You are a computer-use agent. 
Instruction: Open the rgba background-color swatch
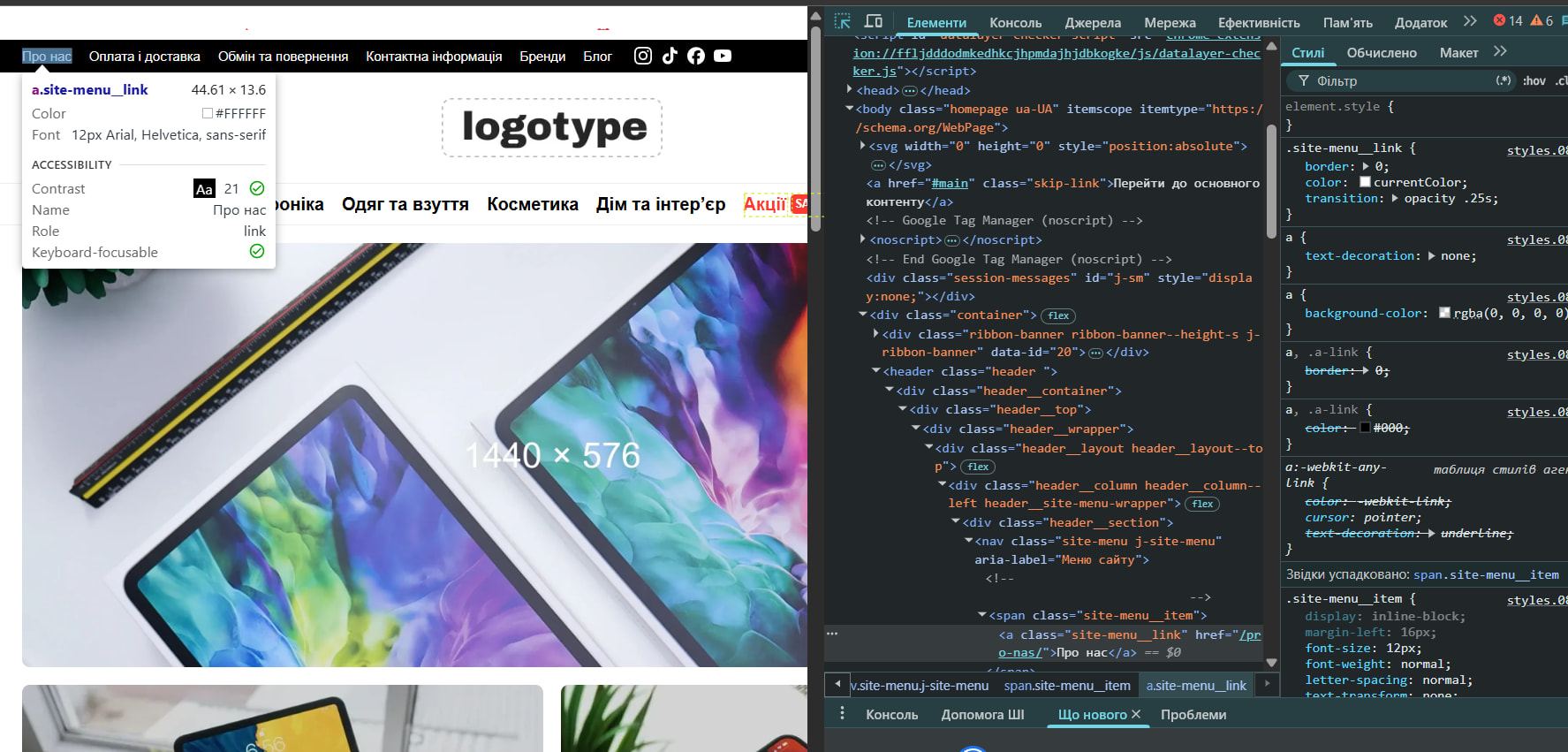point(1444,313)
